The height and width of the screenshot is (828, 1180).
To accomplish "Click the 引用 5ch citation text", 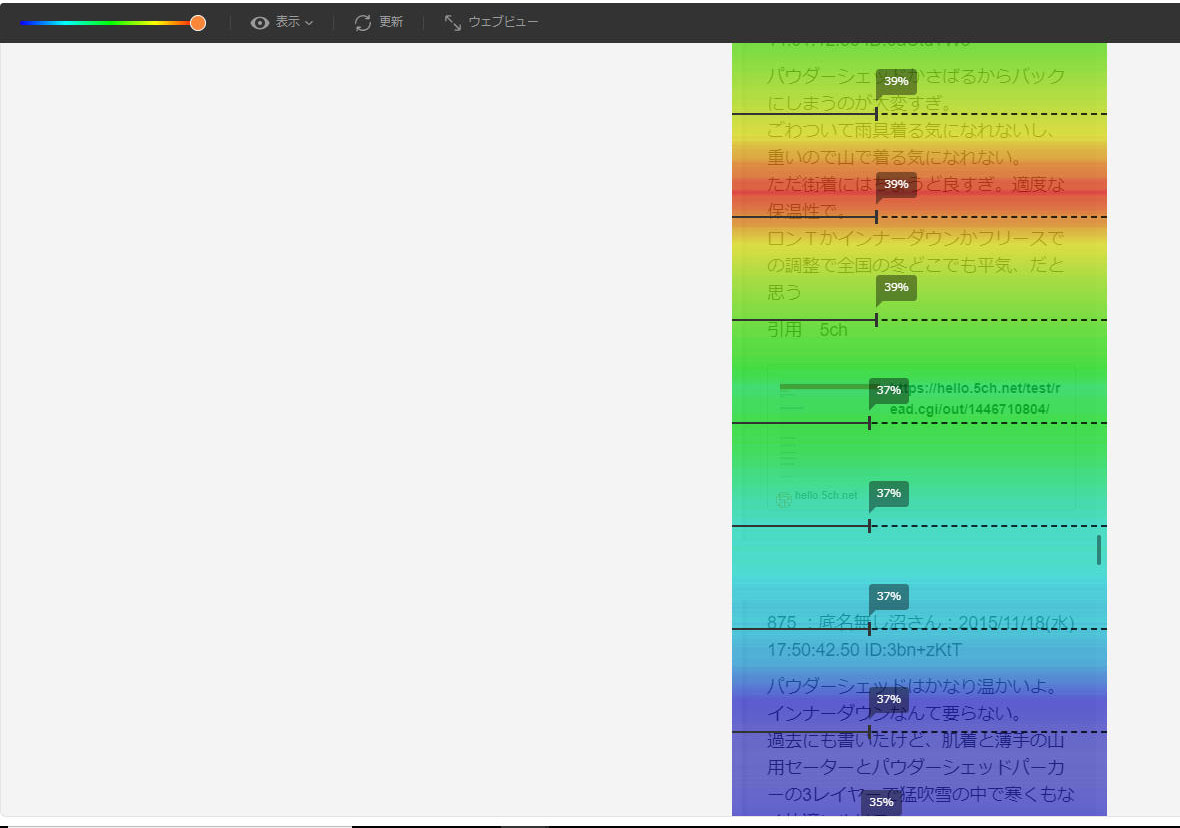I will coord(807,330).
